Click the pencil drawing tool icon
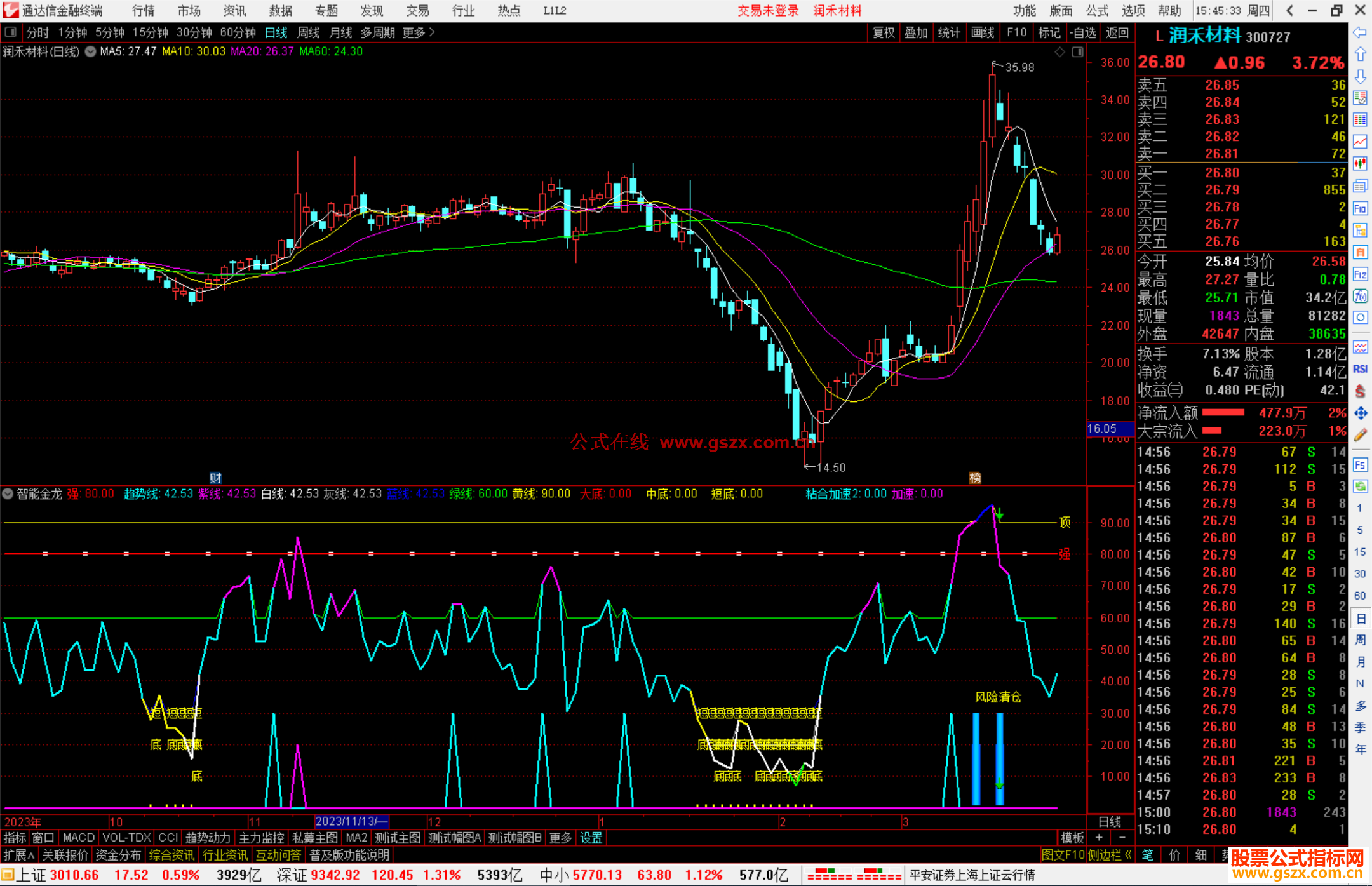Screen dimensions: 1372x886 1360,435
